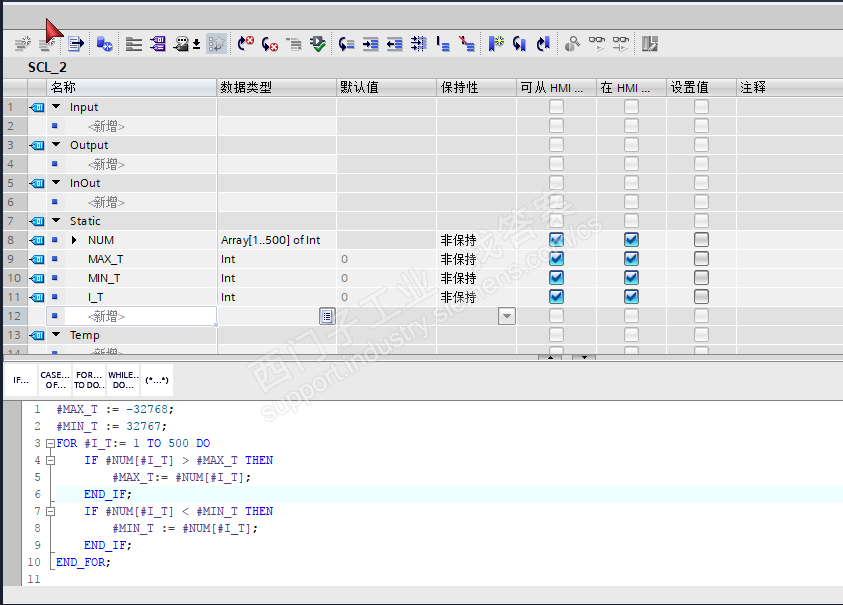843x605 pixels.
Task: Collapse the FOR loop code block
Action: [50, 443]
